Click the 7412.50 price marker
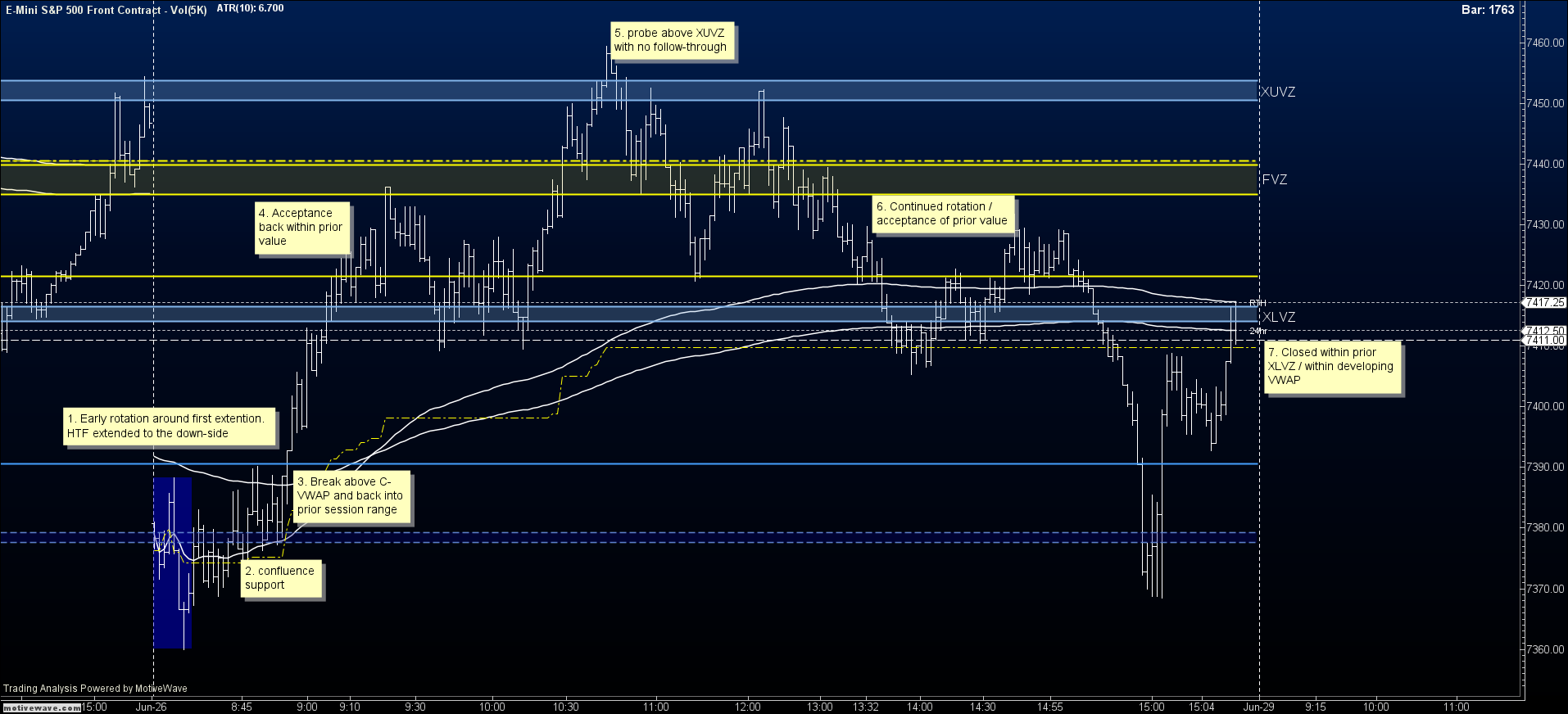The height and width of the screenshot is (714, 1568). 1545,331
